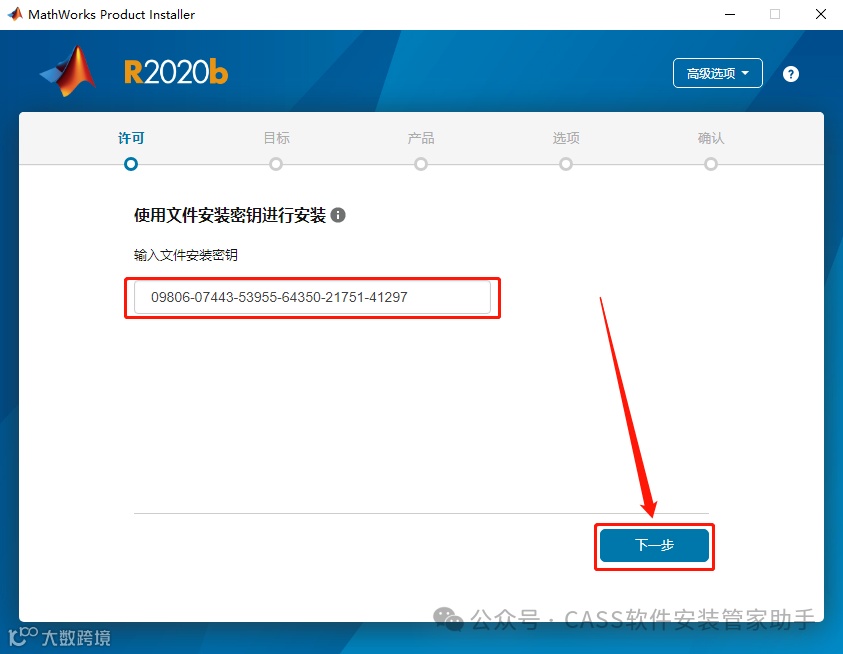
Task: Click the 目标 step circle marker
Action: click(x=276, y=164)
